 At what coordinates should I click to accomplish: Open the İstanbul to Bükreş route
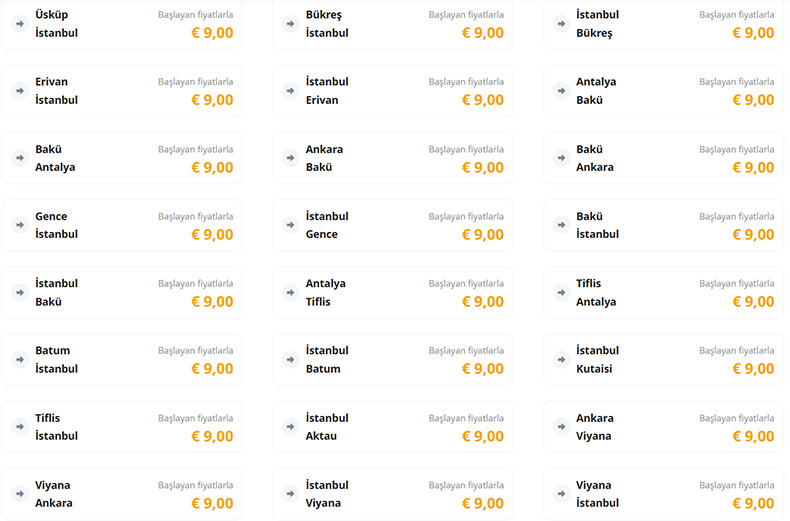663,24
